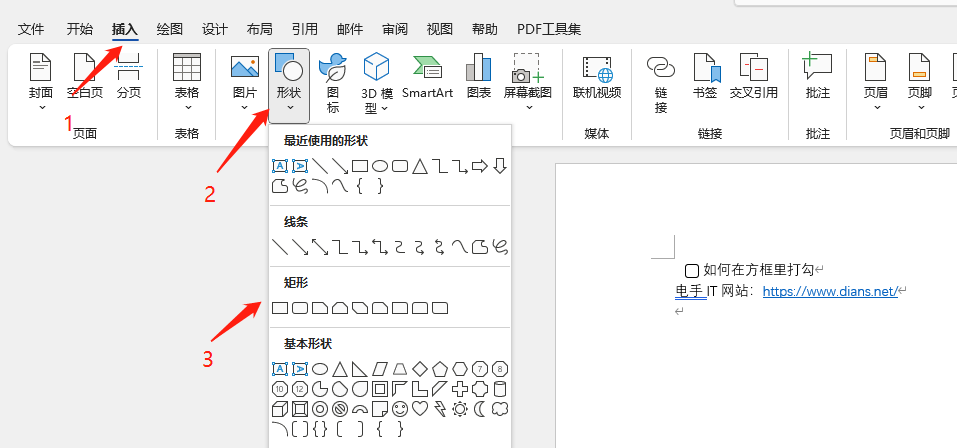Open the 设计 design tab

[215, 29]
